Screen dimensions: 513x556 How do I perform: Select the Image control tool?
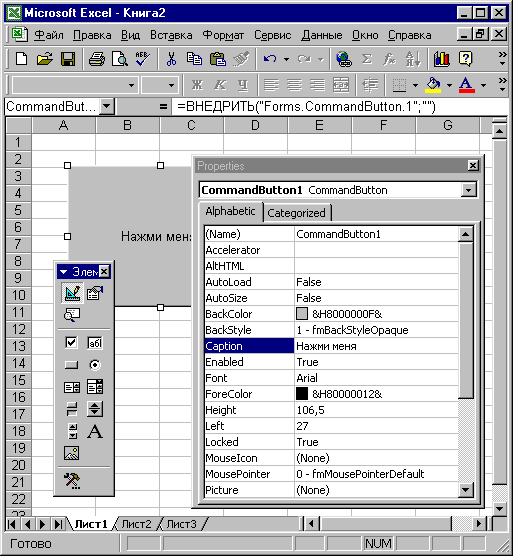click(71, 453)
